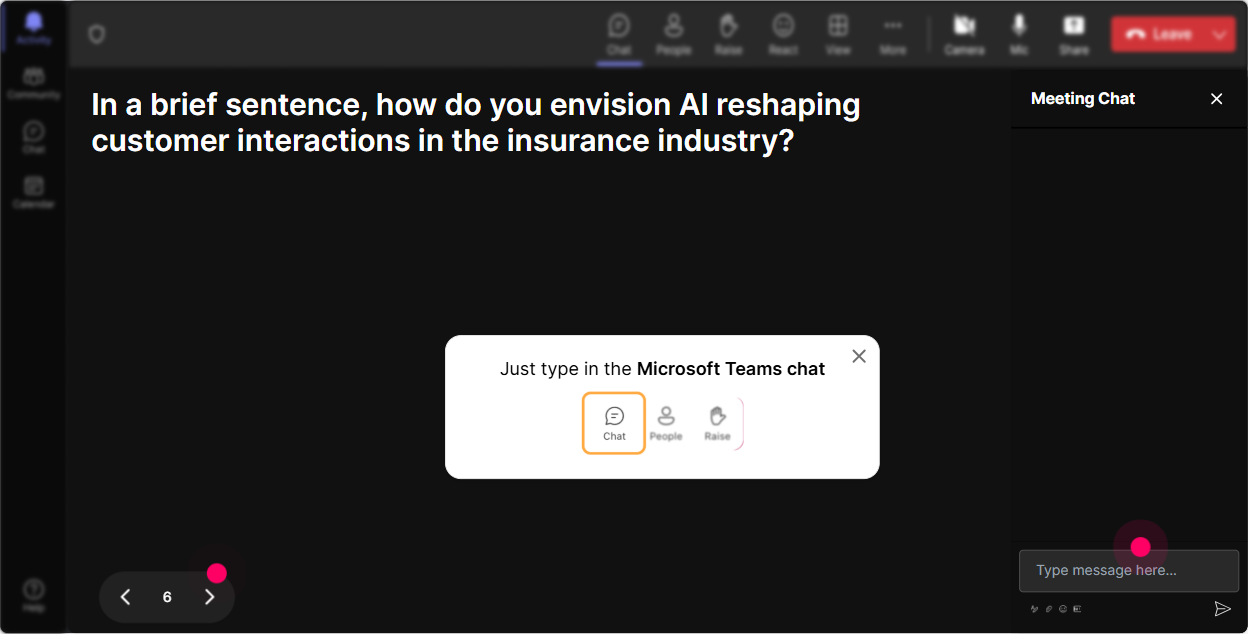
Task: Attach a file in chat composer
Action: [x=1049, y=608]
